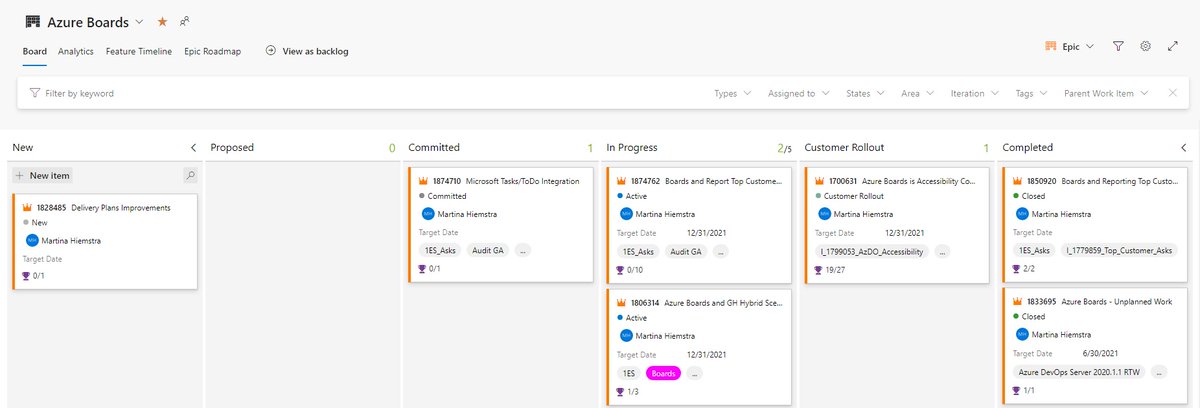Click the Audit GA tag on card 1874710

point(488,252)
